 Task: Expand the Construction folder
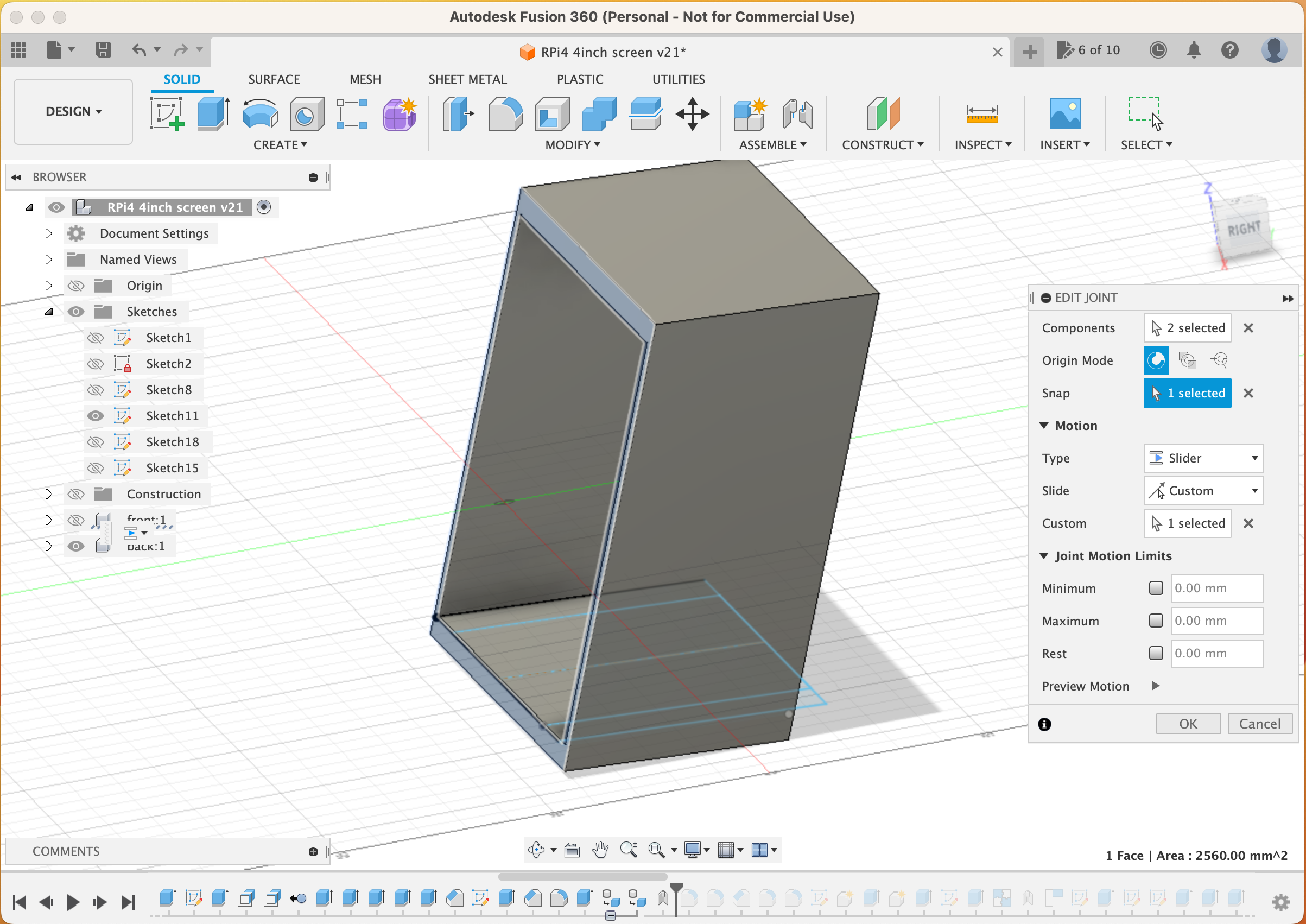pos(48,494)
